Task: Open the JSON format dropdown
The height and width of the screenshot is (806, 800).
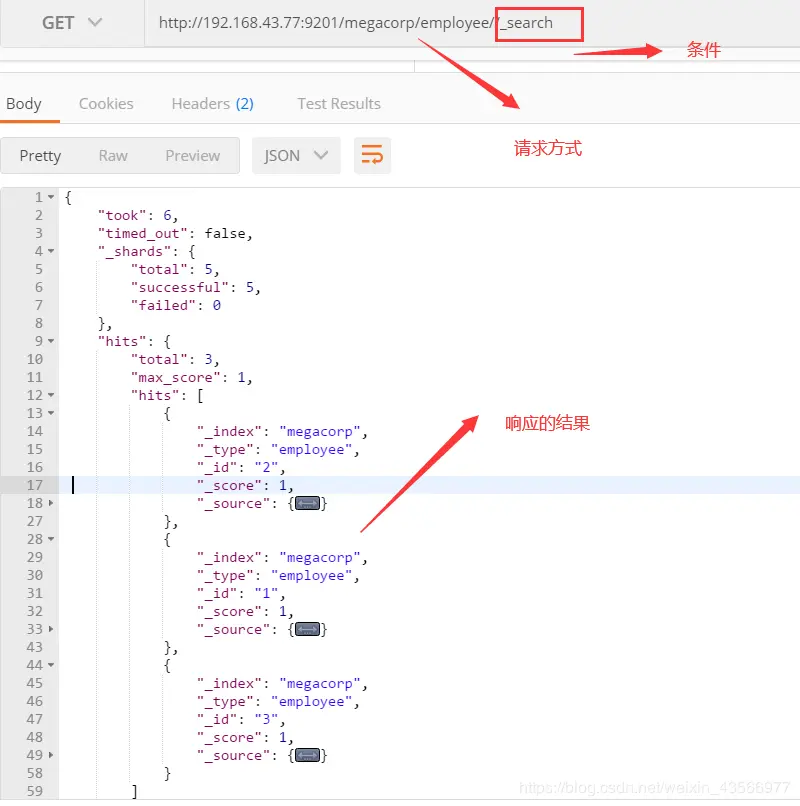Action: pos(296,156)
